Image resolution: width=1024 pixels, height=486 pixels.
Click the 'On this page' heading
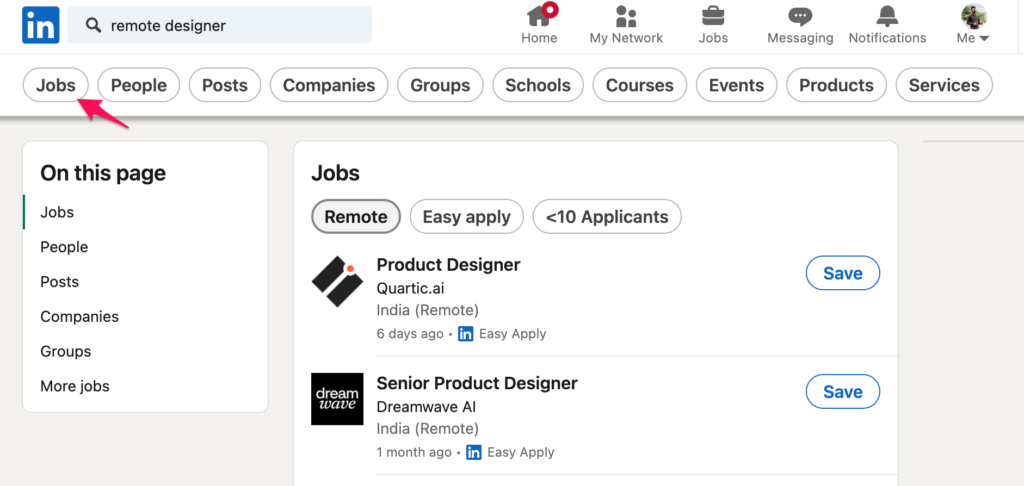[103, 173]
